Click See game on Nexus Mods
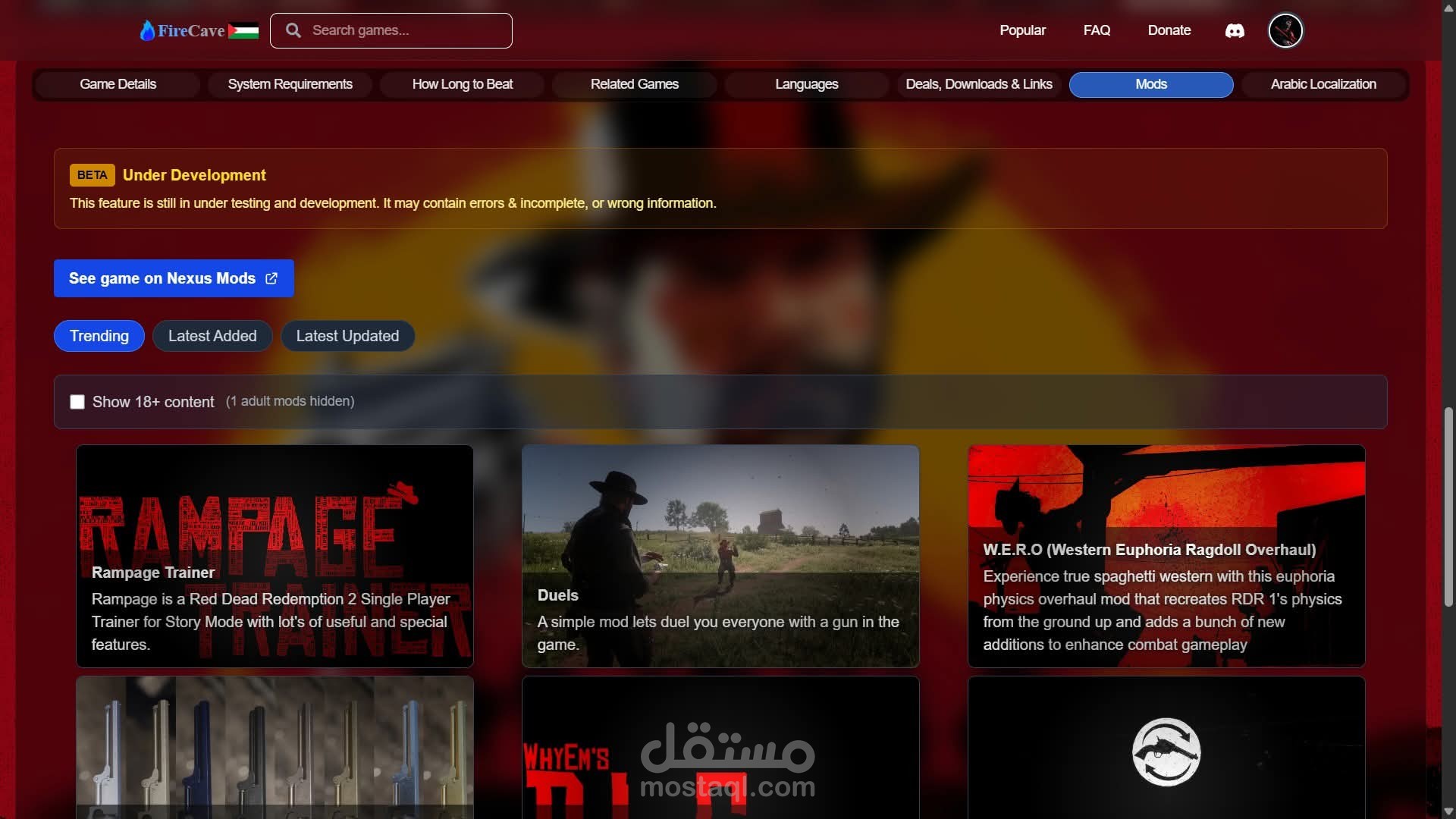 point(162,278)
